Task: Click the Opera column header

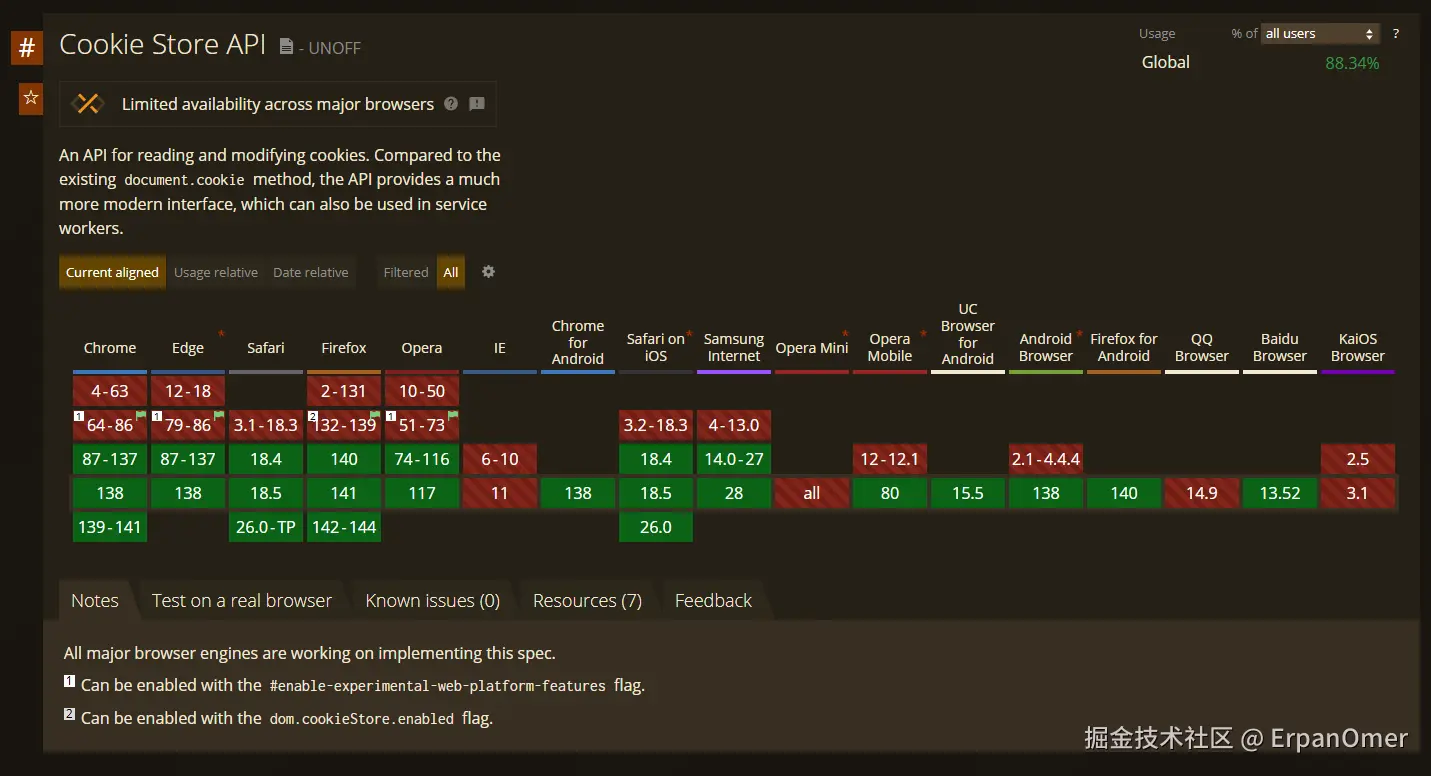Action: point(422,348)
